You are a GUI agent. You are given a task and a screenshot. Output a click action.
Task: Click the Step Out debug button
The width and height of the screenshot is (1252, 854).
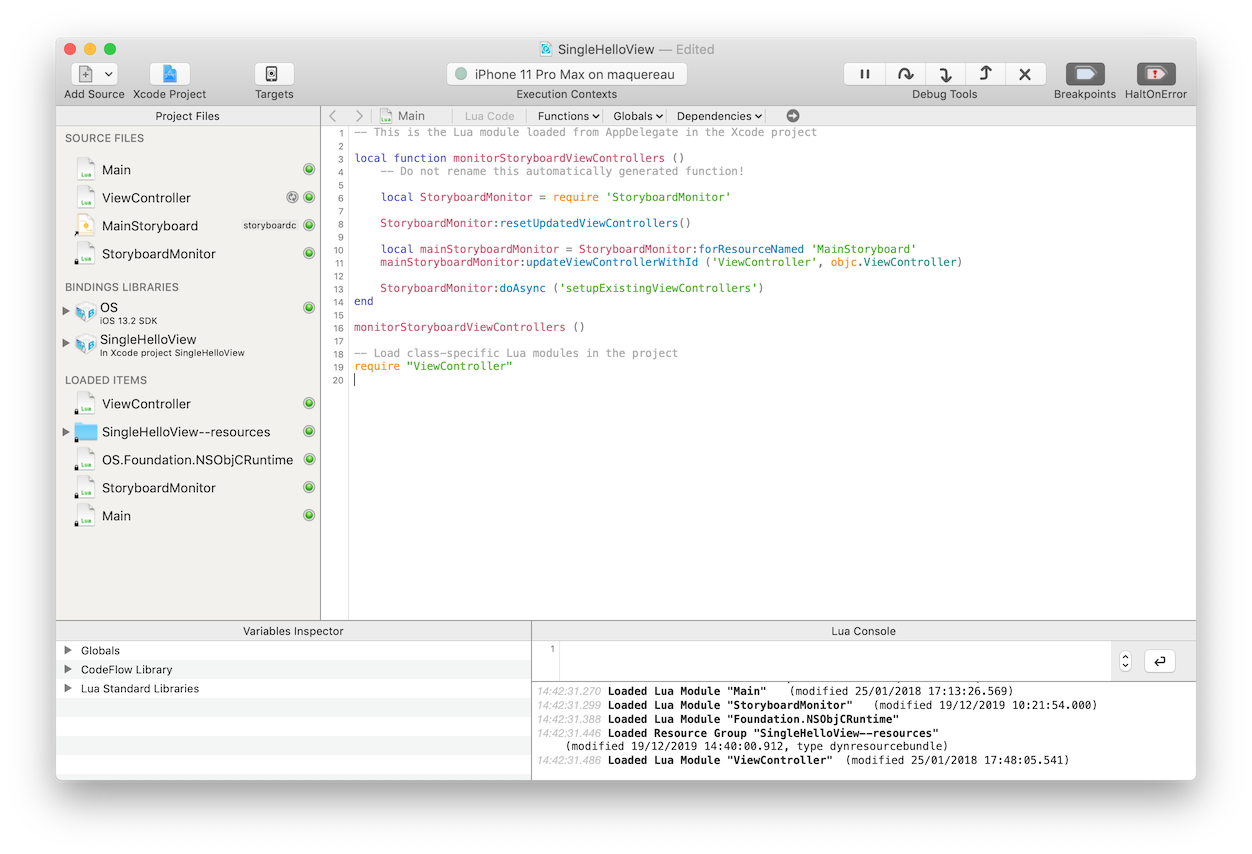tap(985, 74)
